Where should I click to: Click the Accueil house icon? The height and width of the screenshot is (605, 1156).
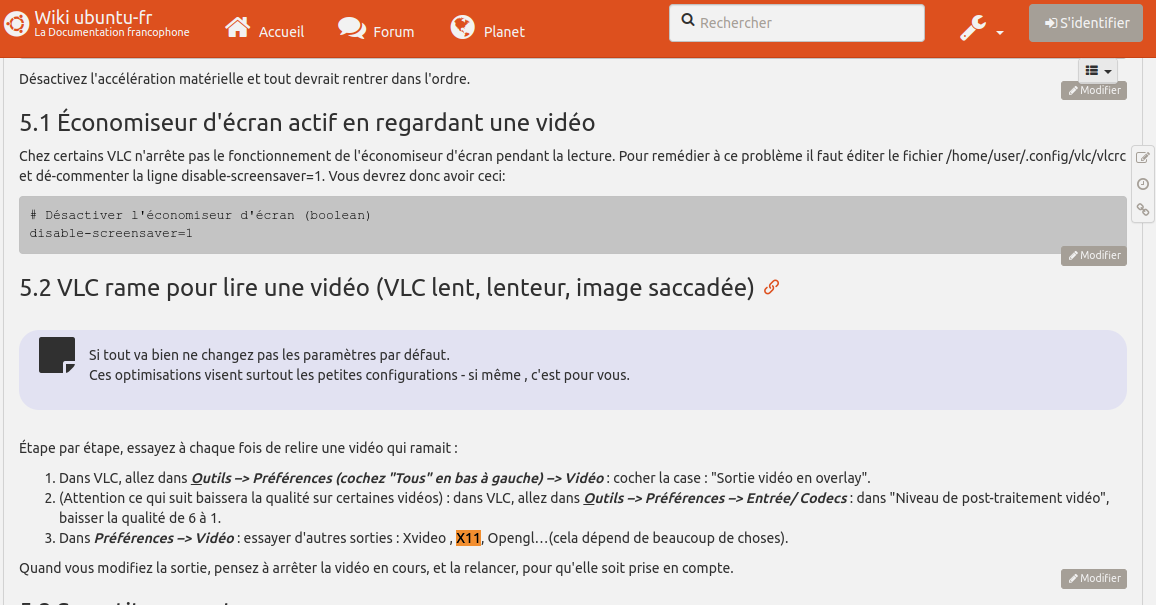[x=237, y=28]
